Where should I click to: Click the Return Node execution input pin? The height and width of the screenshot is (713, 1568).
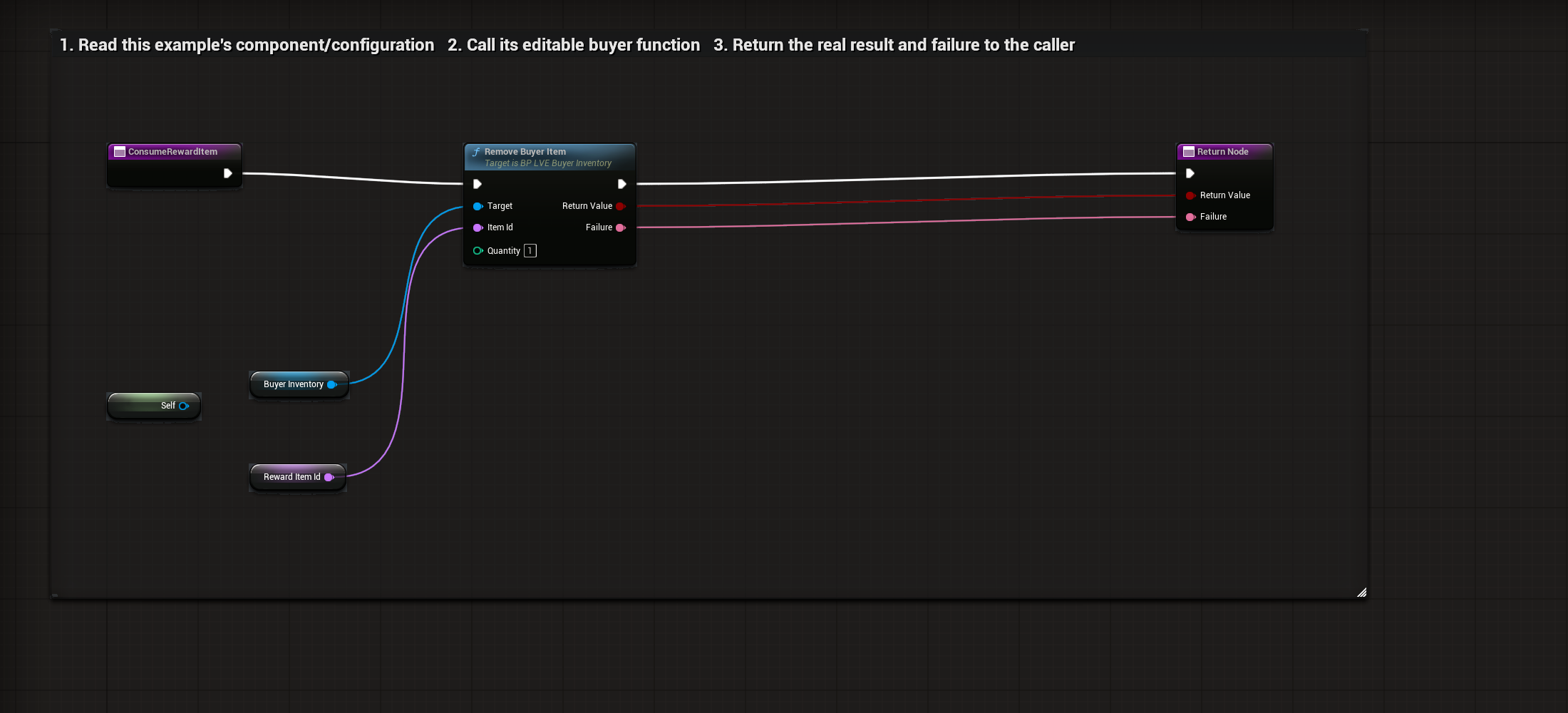(x=1190, y=173)
